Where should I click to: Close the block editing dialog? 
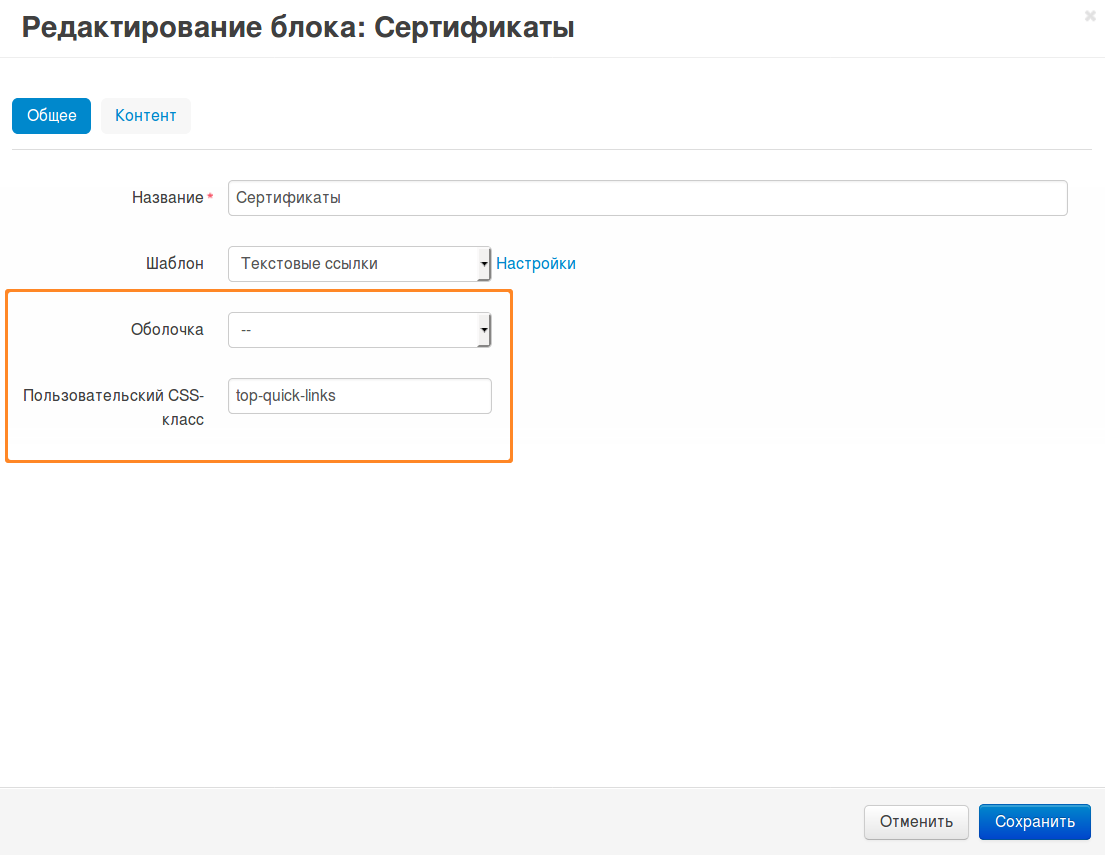click(x=1090, y=16)
